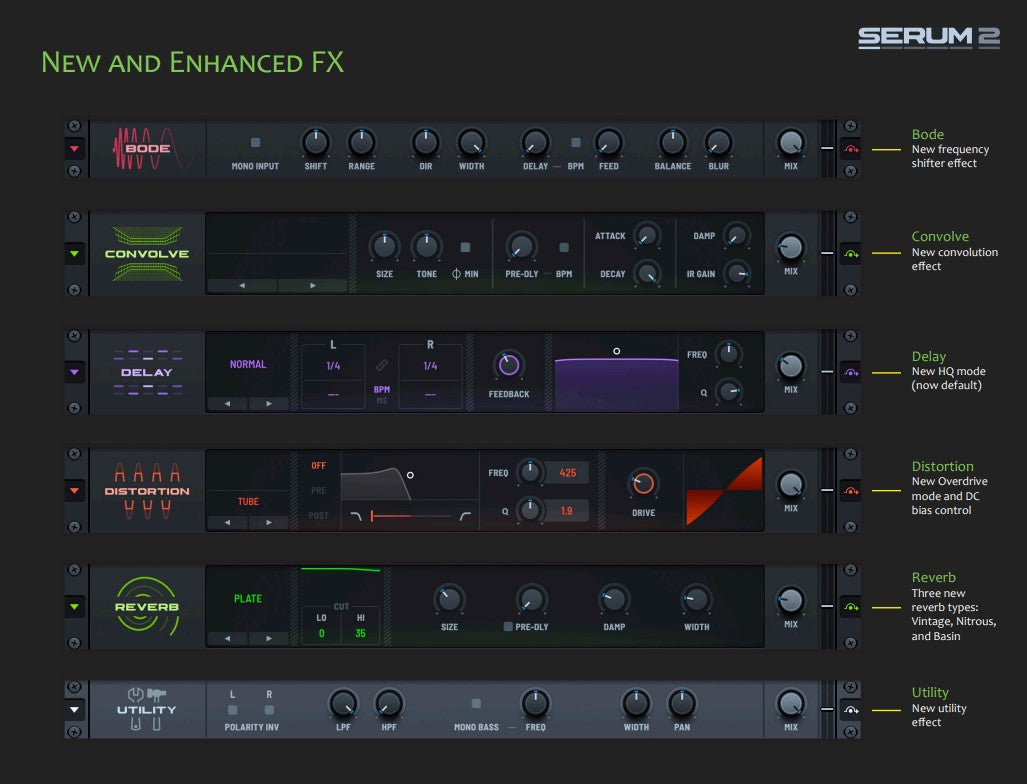
Task: Click the Distortion module's orange routing icon
Action: click(x=851, y=491)
